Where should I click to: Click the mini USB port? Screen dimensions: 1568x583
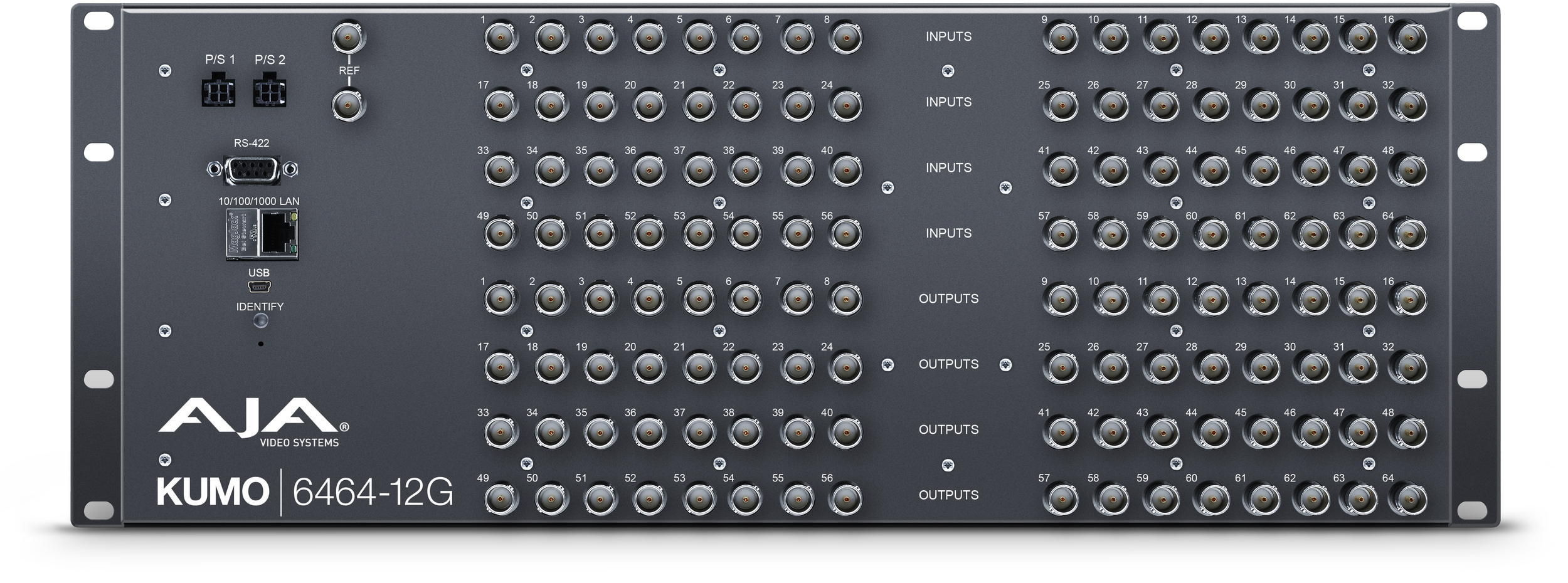(260, 287)
